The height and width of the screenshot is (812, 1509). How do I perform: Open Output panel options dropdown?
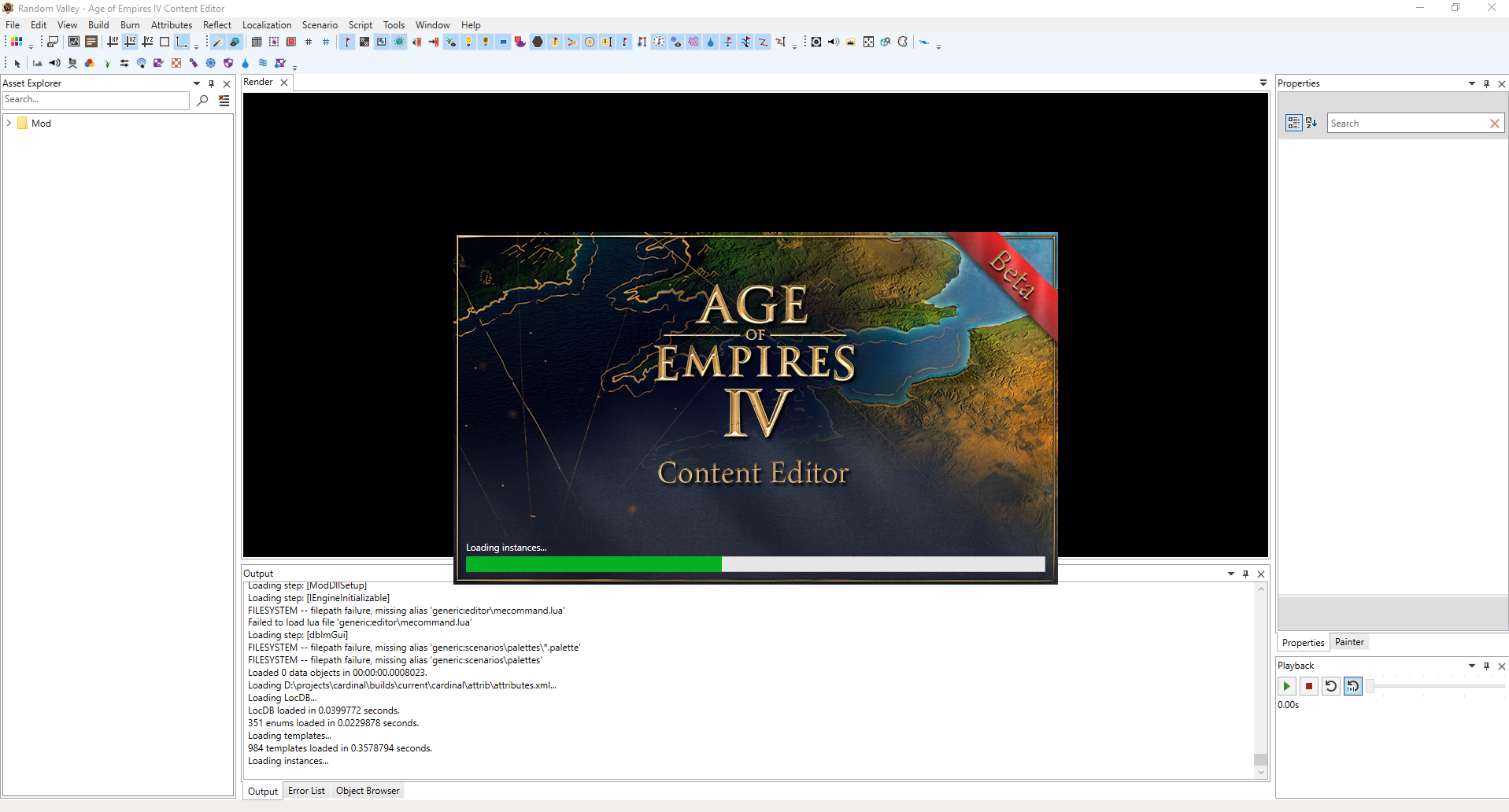pos(1231,574)
